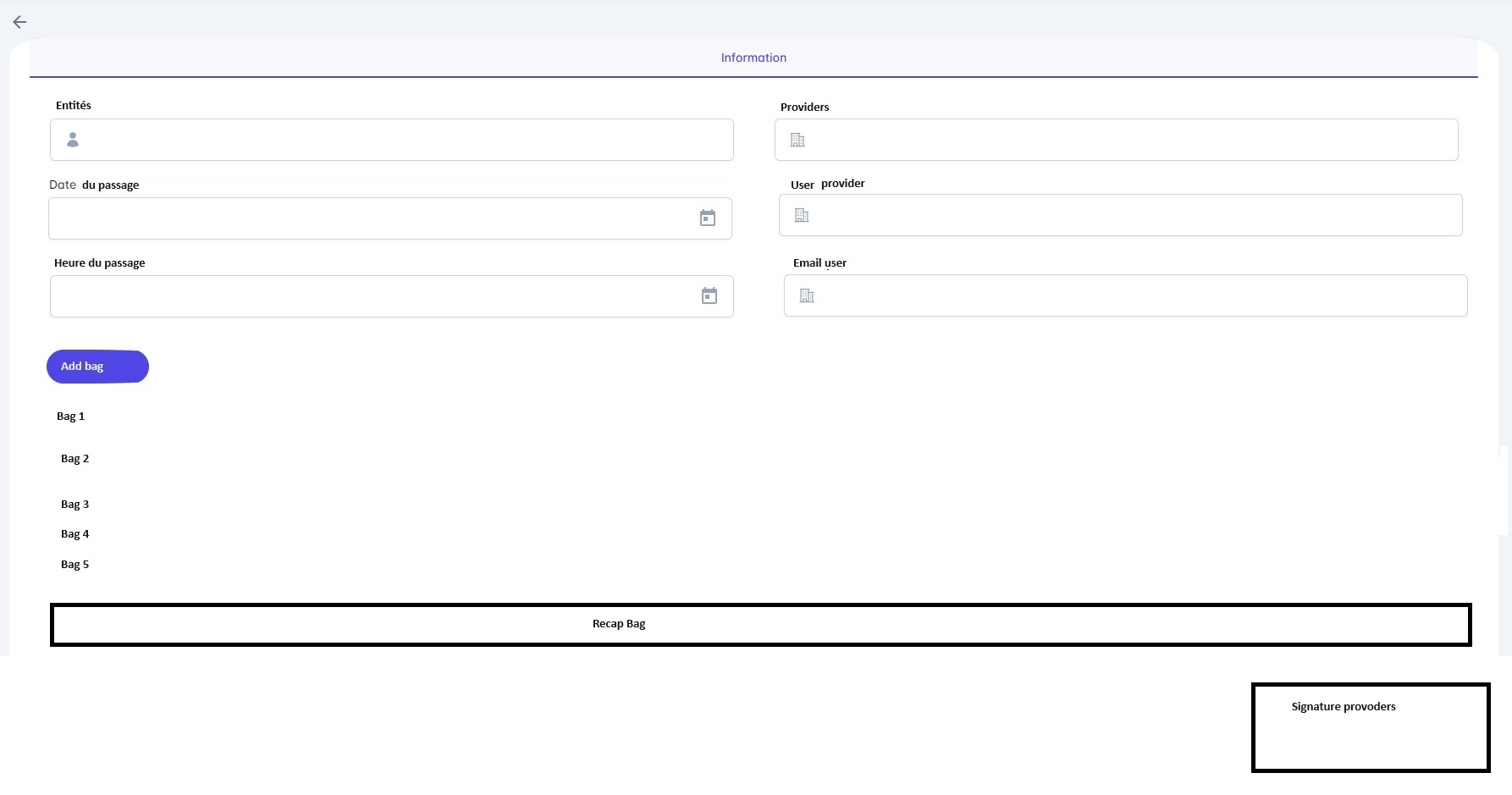Focus the Providers input field
The image size is (1512, 795).
pos(1126,140)
